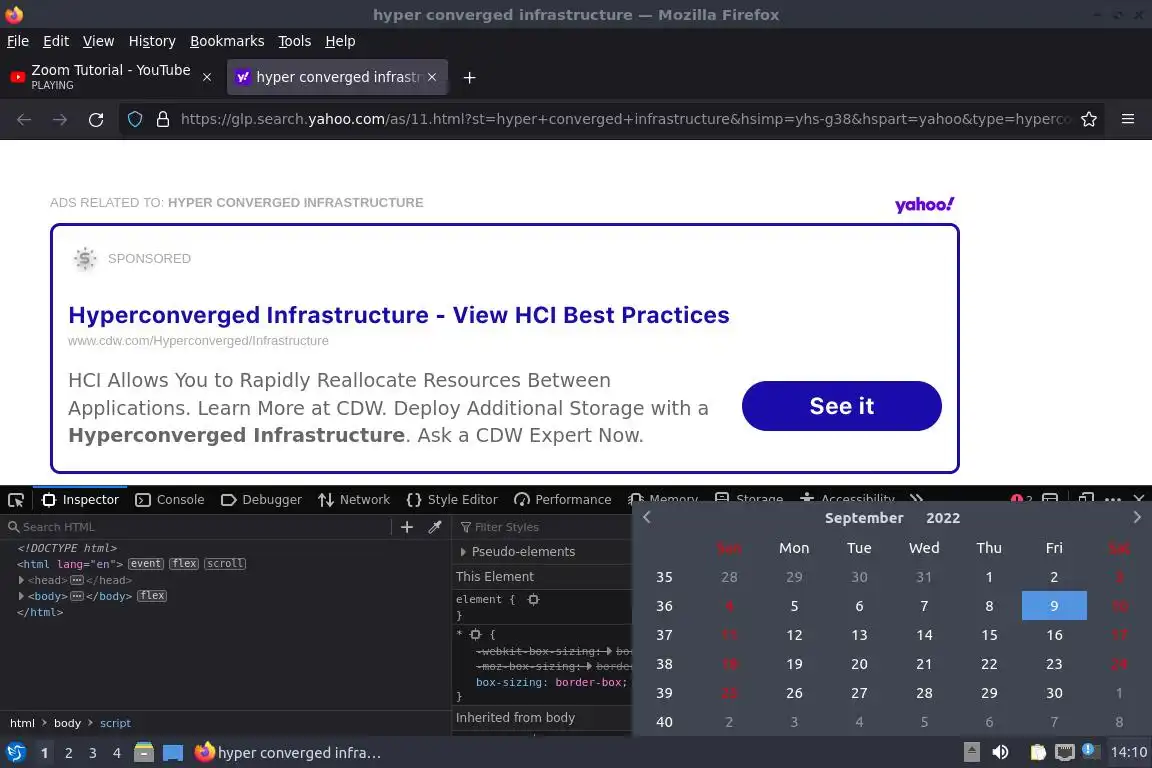The image size is (1152, 768).
Task: Click the tracking protection shield icon
Action: click(135, 120)
